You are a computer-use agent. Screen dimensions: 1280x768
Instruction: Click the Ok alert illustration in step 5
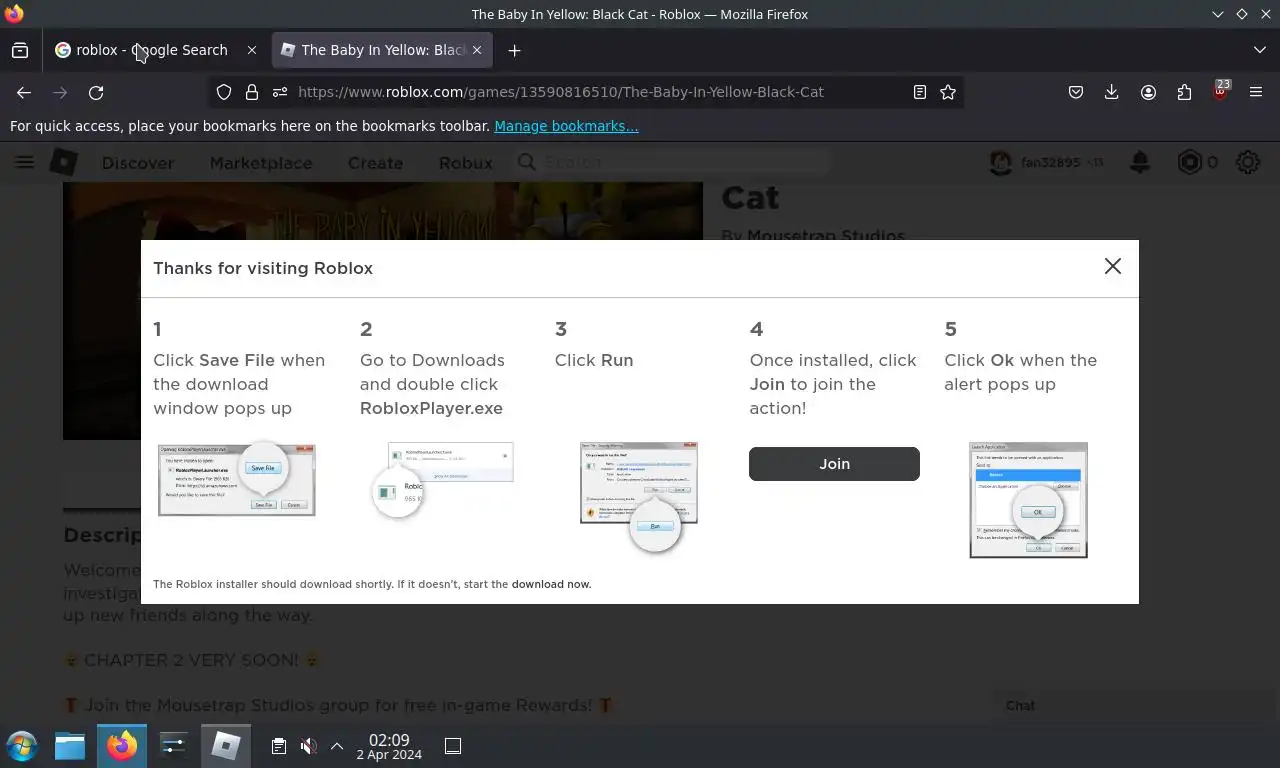pos(1028,500)
